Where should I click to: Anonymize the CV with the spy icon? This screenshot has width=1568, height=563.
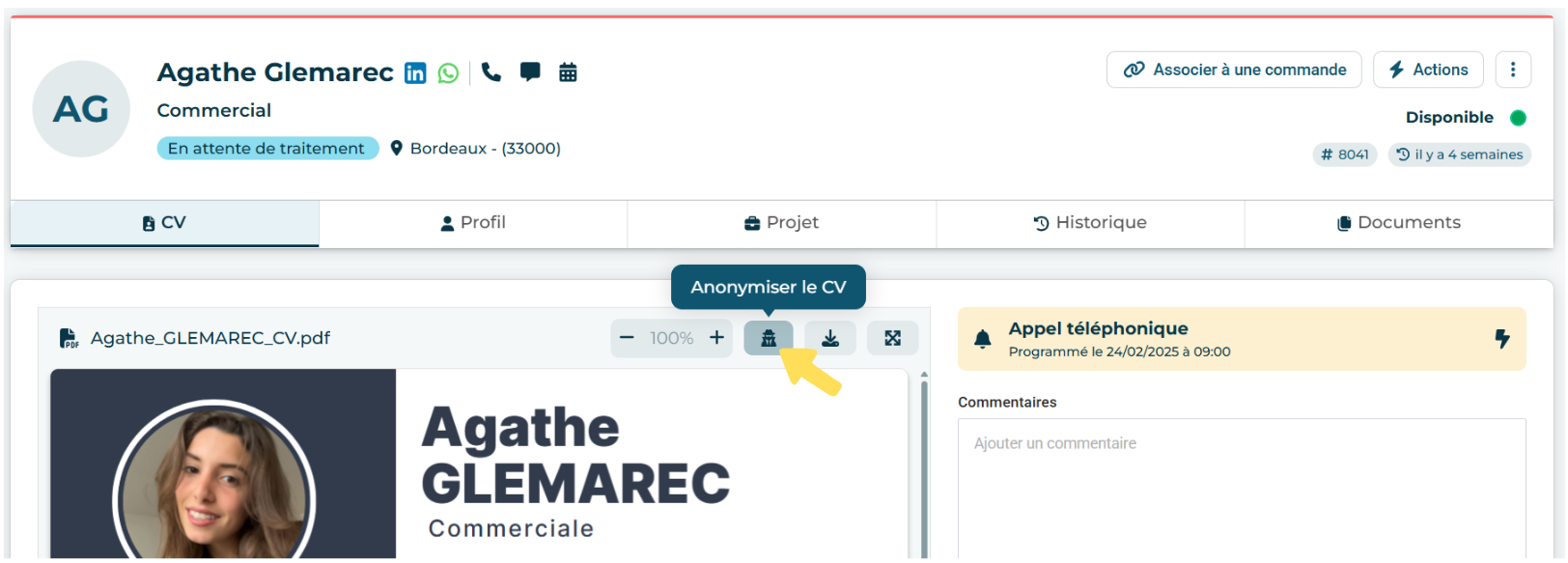pos(769,338)
